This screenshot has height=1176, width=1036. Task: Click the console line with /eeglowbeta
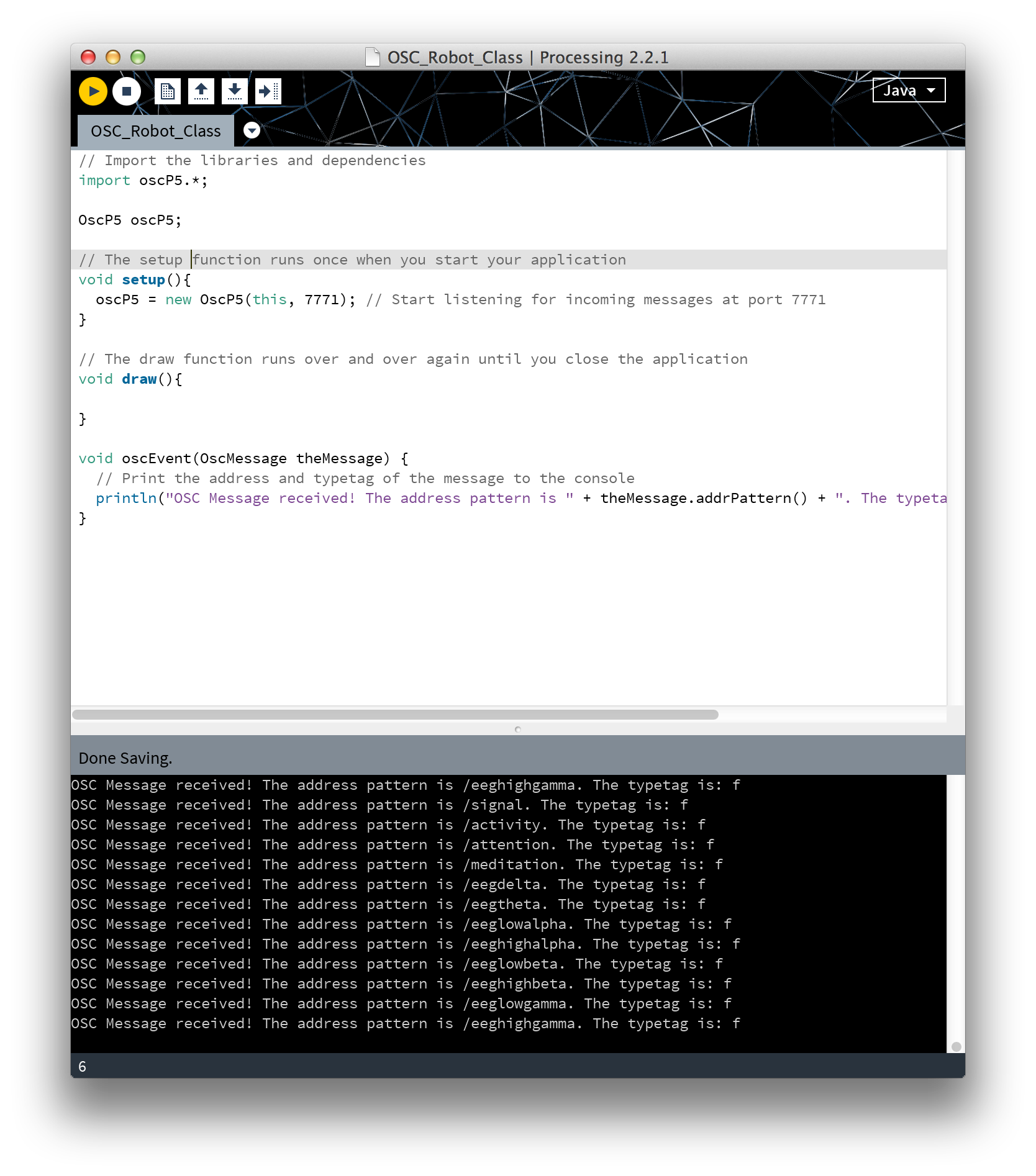click(397, 964)
